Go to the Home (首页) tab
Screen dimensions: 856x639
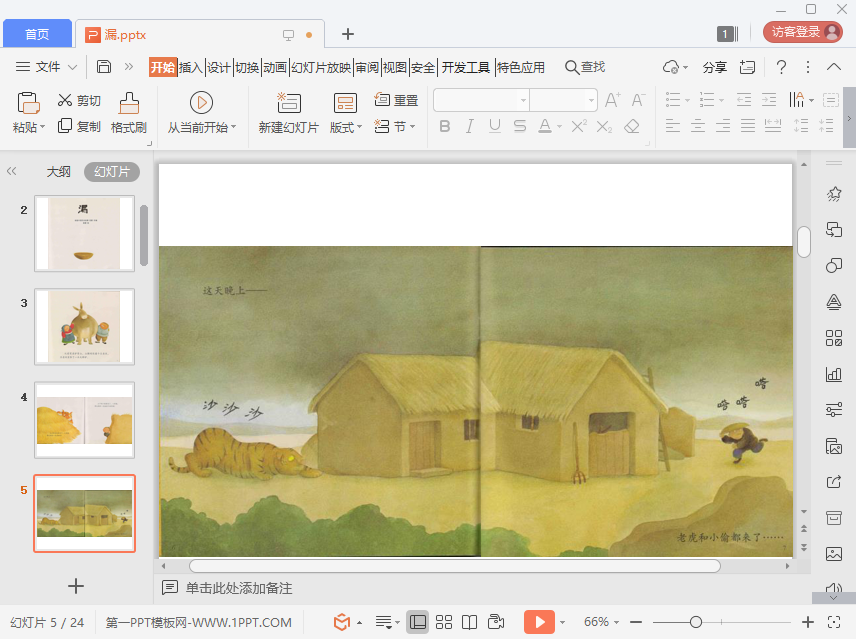(37, 34)
